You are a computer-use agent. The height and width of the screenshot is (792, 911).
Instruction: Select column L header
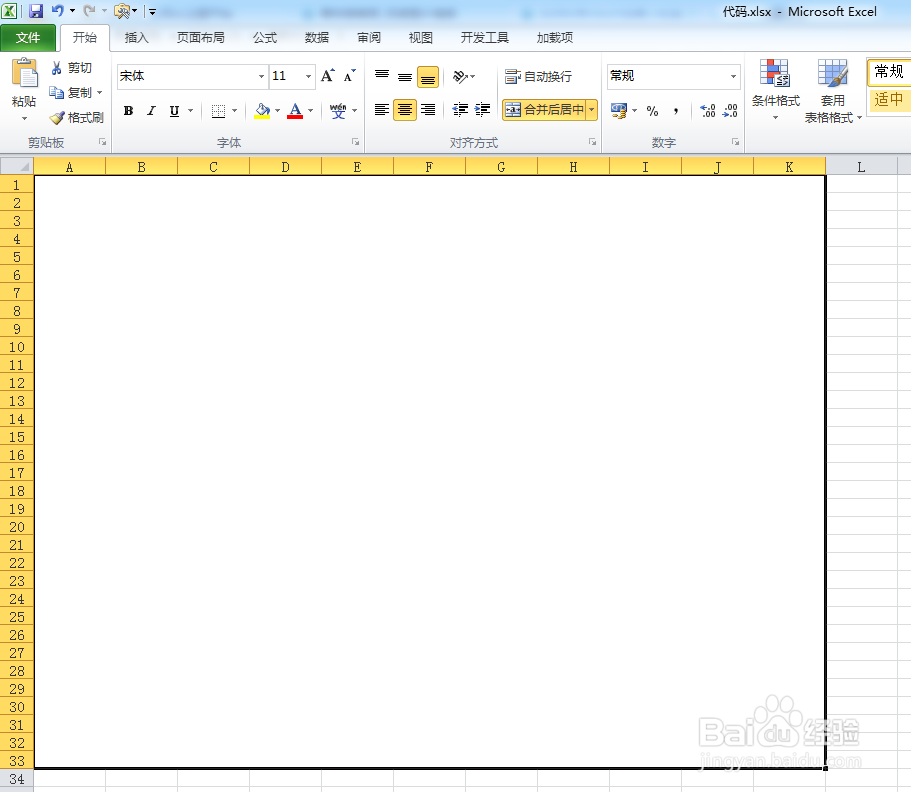pyautogui.click(x=861, y=167)
